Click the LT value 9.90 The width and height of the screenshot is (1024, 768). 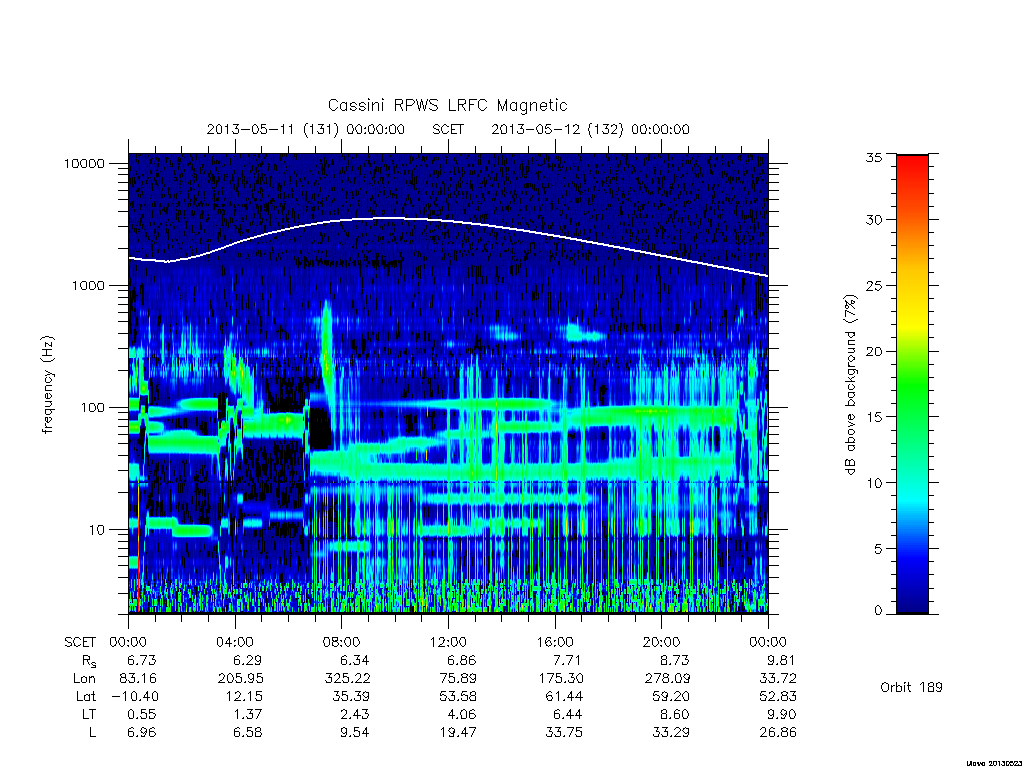[781, 714]
